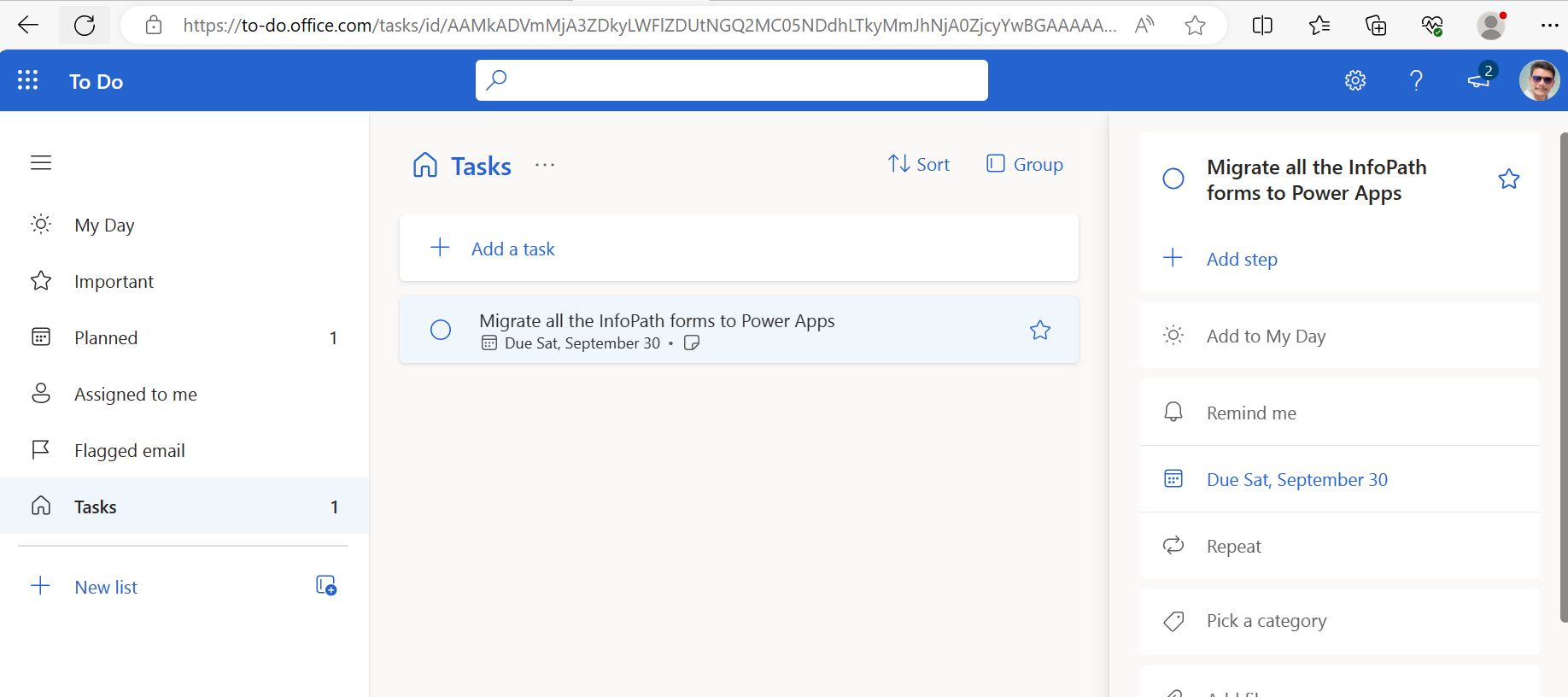The image size is (1568, 697).
Task: Open the Group options
Action: [x=1025, y=164]
